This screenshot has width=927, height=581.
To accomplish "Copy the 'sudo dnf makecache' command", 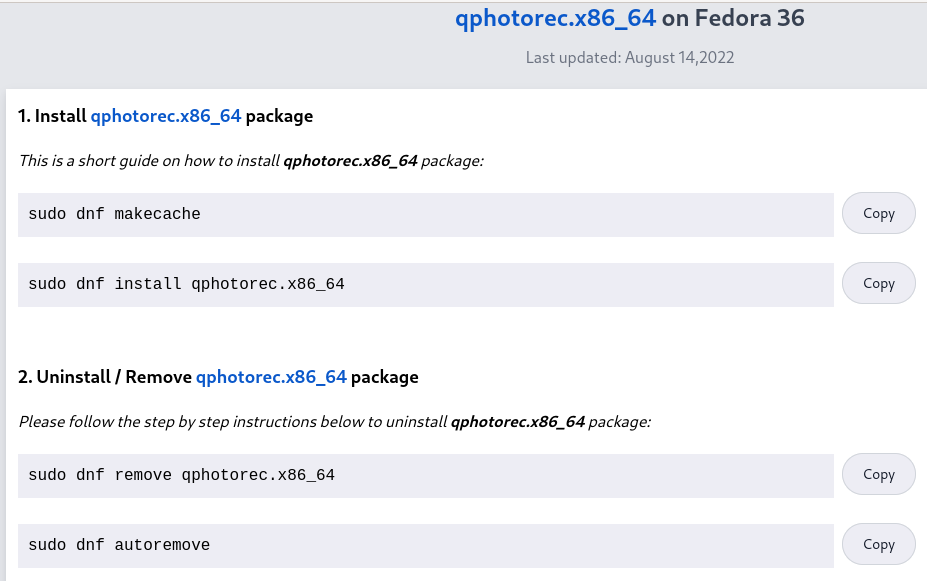I will coord(879,213).
